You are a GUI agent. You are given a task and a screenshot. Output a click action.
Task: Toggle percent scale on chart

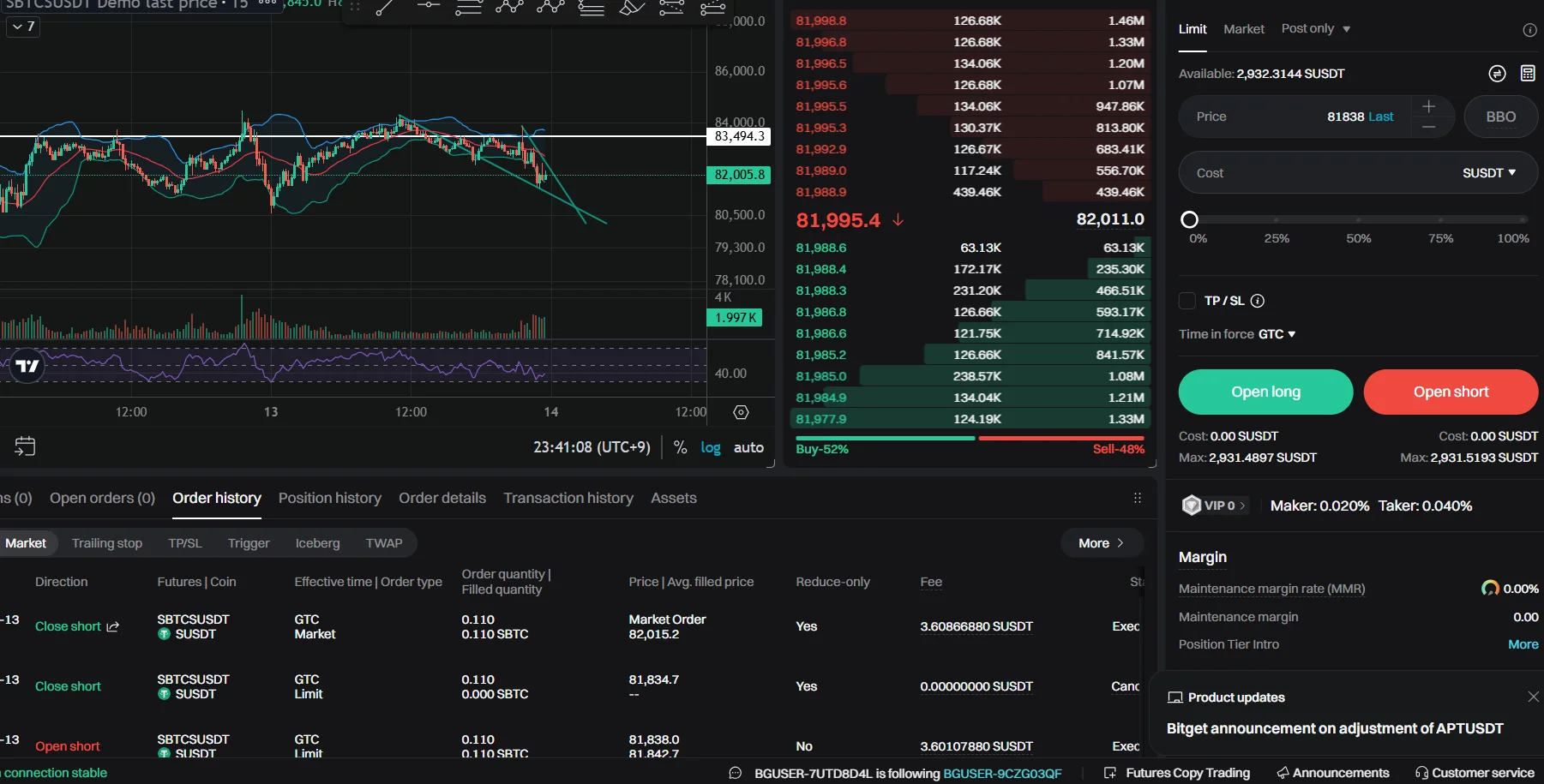[681, 447]
